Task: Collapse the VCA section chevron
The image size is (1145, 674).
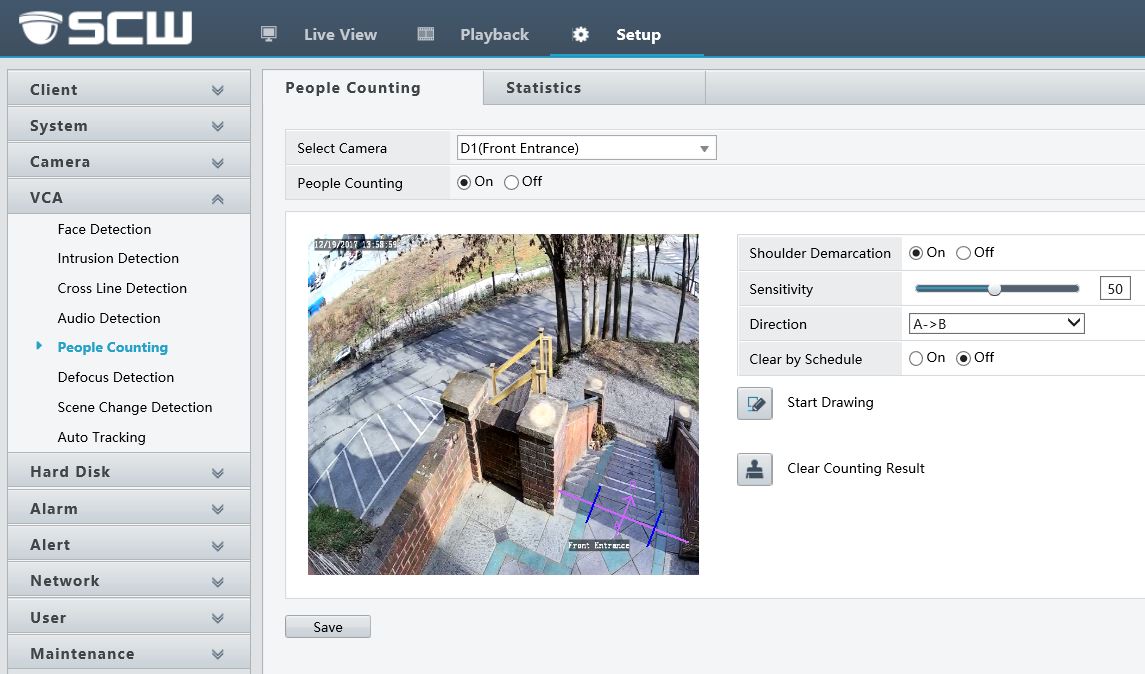Action: [217, 199]
